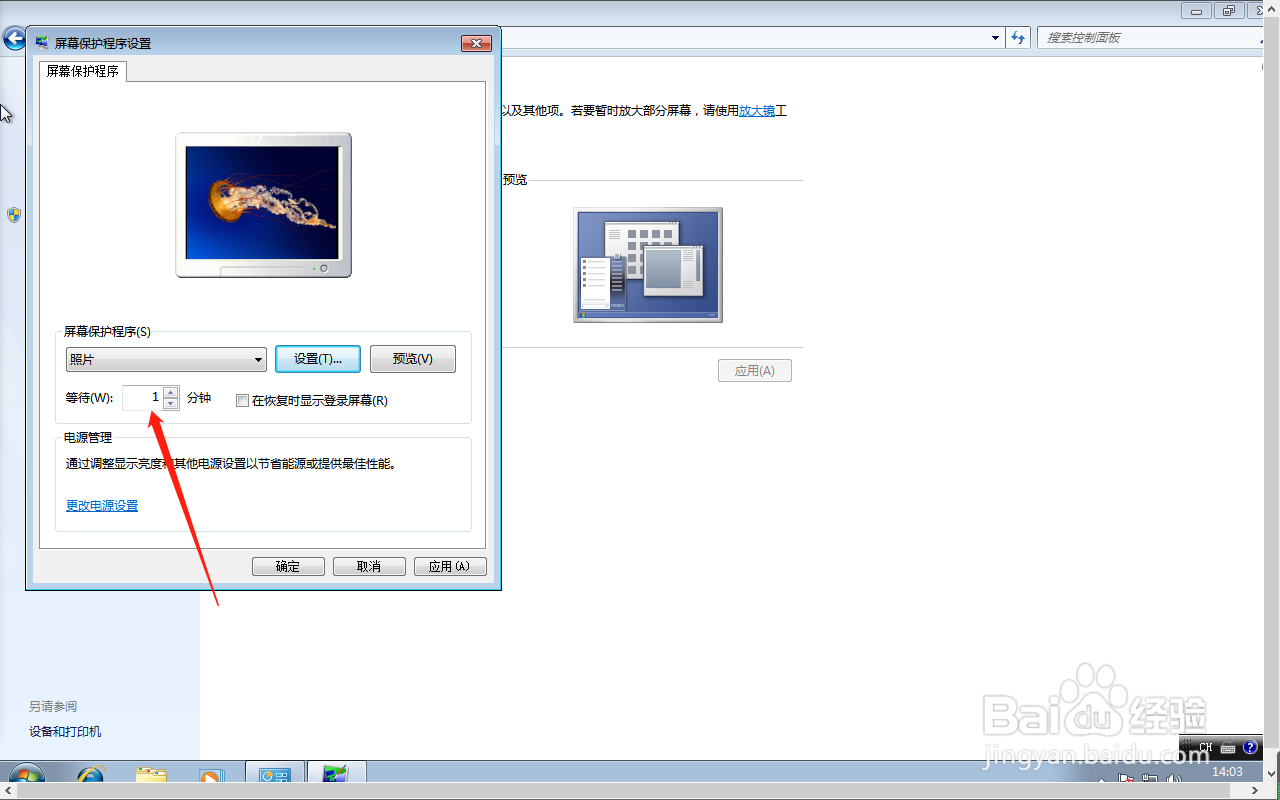Click the disabled 应用(A) button in Control Panel
1280x800 pixels.
coord(755,371)
